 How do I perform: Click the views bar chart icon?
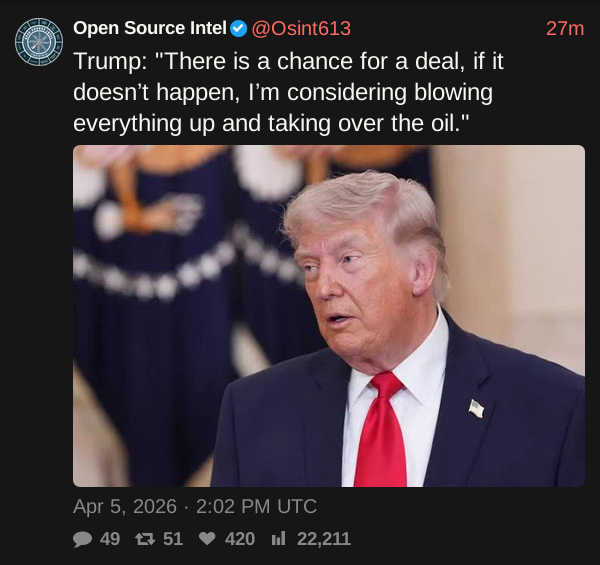[278, 539]
